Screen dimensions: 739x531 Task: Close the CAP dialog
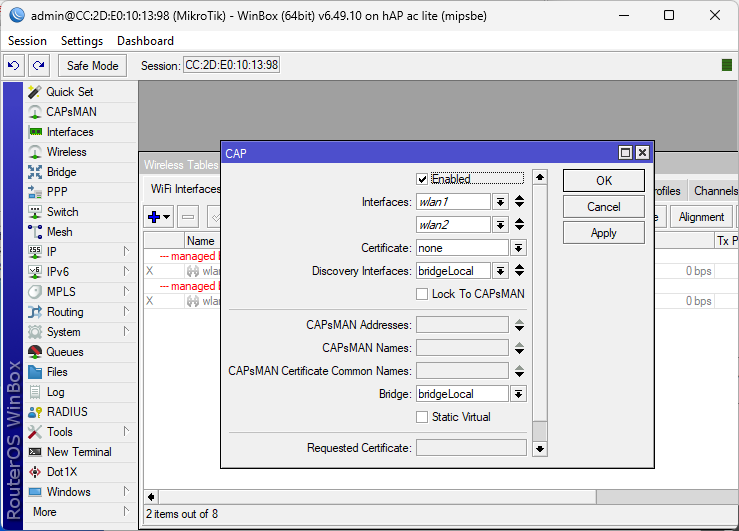click(x=642, y=153)
